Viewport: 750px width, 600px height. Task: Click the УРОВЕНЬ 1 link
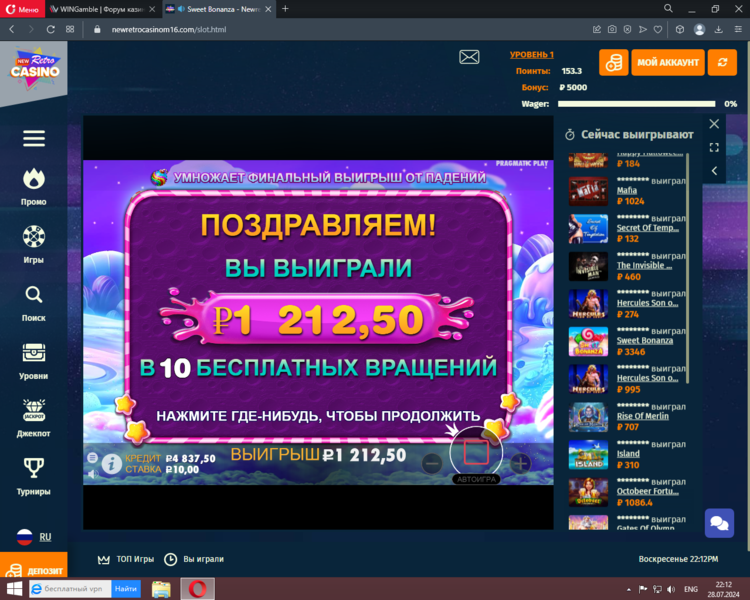531,55
